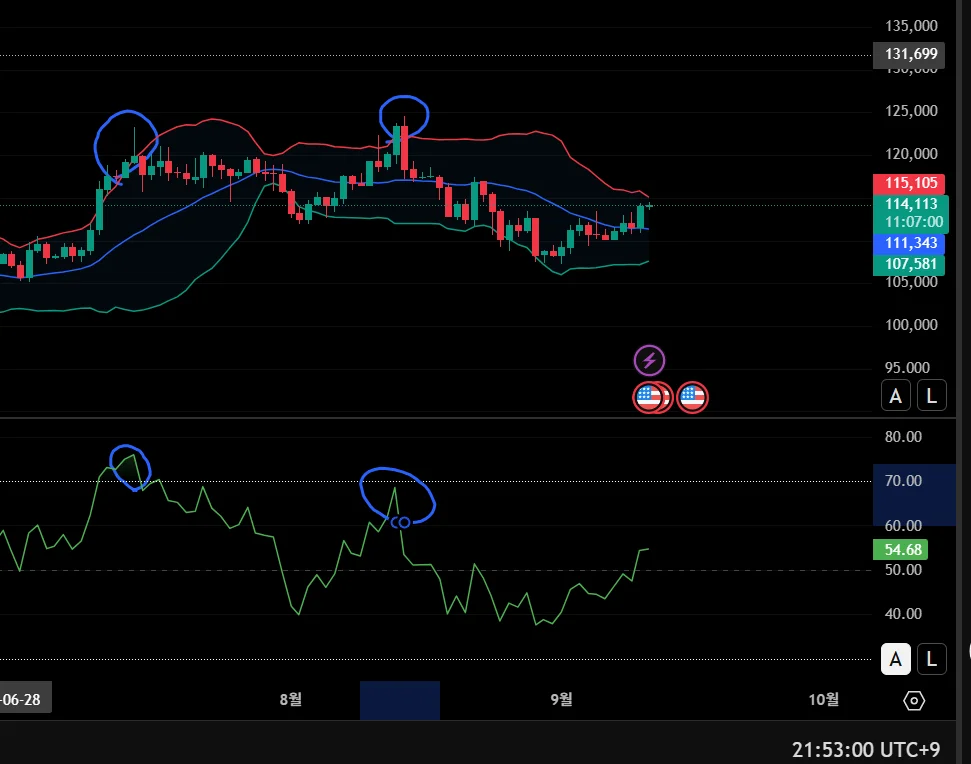Toggle log scale L on price chart
Viewport: 971px width, 764px height.
click(931, 396)
